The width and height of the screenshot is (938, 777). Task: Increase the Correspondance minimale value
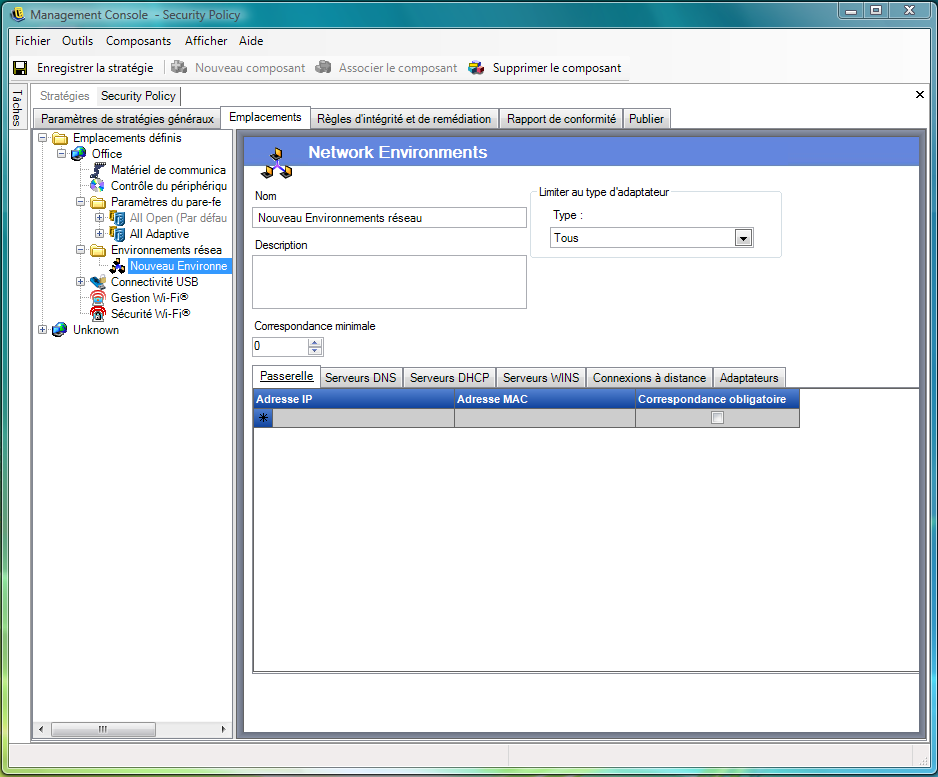tap(316, 342)
